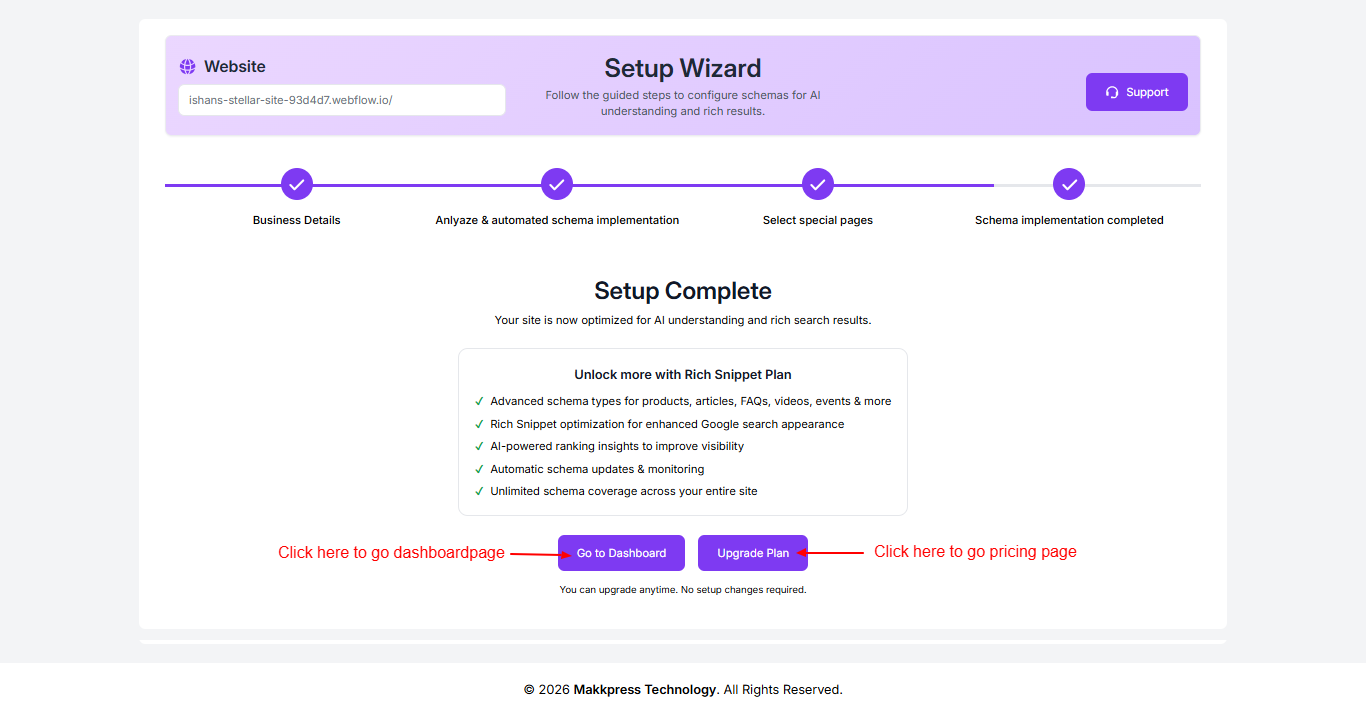Viewport: 1366px width, 717px height.
Task: Click green check beside Automatic schema updates
Action: tap(480, 469)
